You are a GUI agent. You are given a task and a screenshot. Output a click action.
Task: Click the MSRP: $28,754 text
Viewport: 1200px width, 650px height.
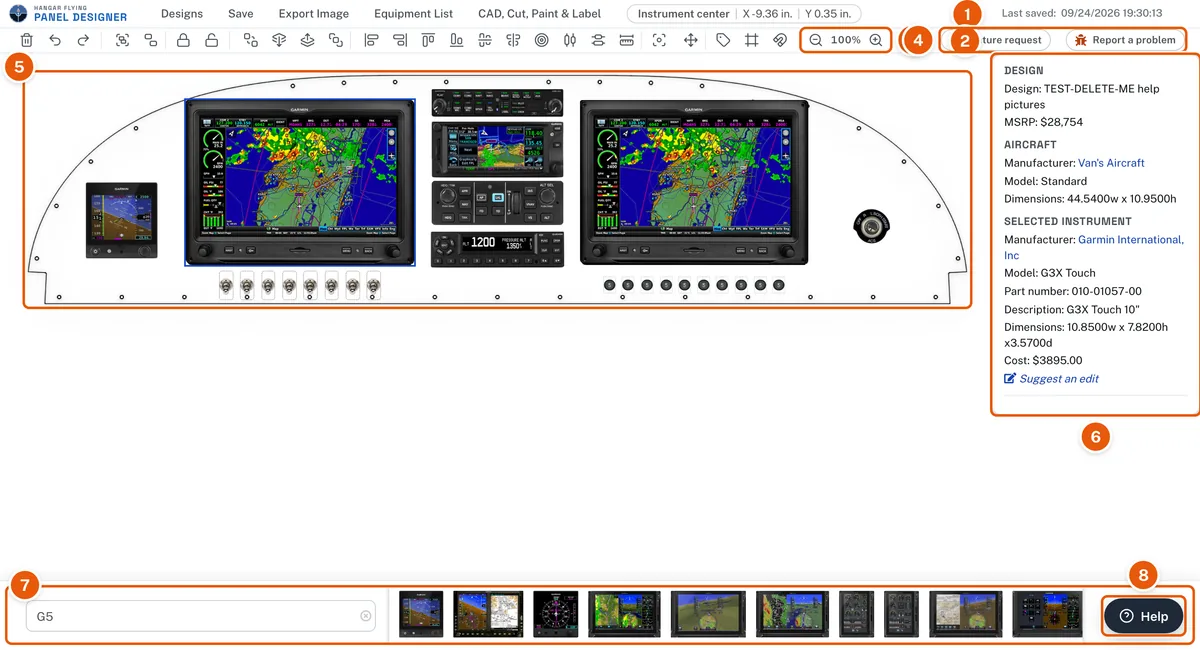coord(1043,122)
